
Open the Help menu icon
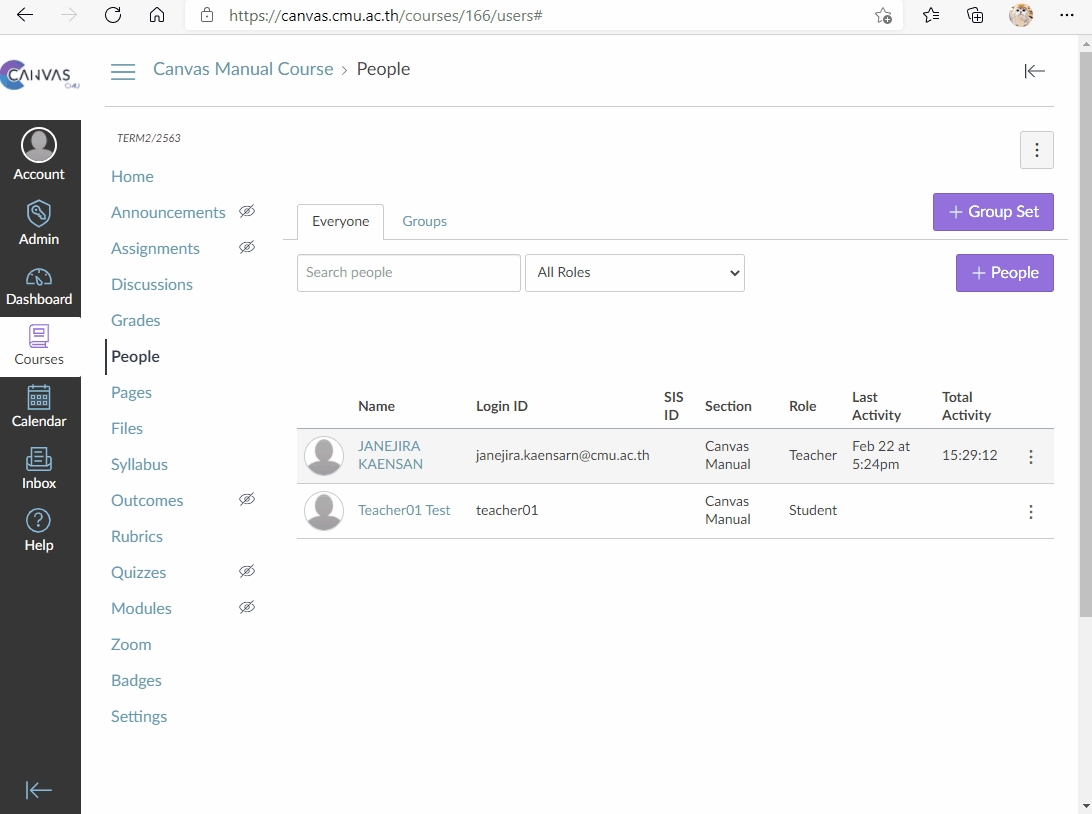tap(39, 530)
